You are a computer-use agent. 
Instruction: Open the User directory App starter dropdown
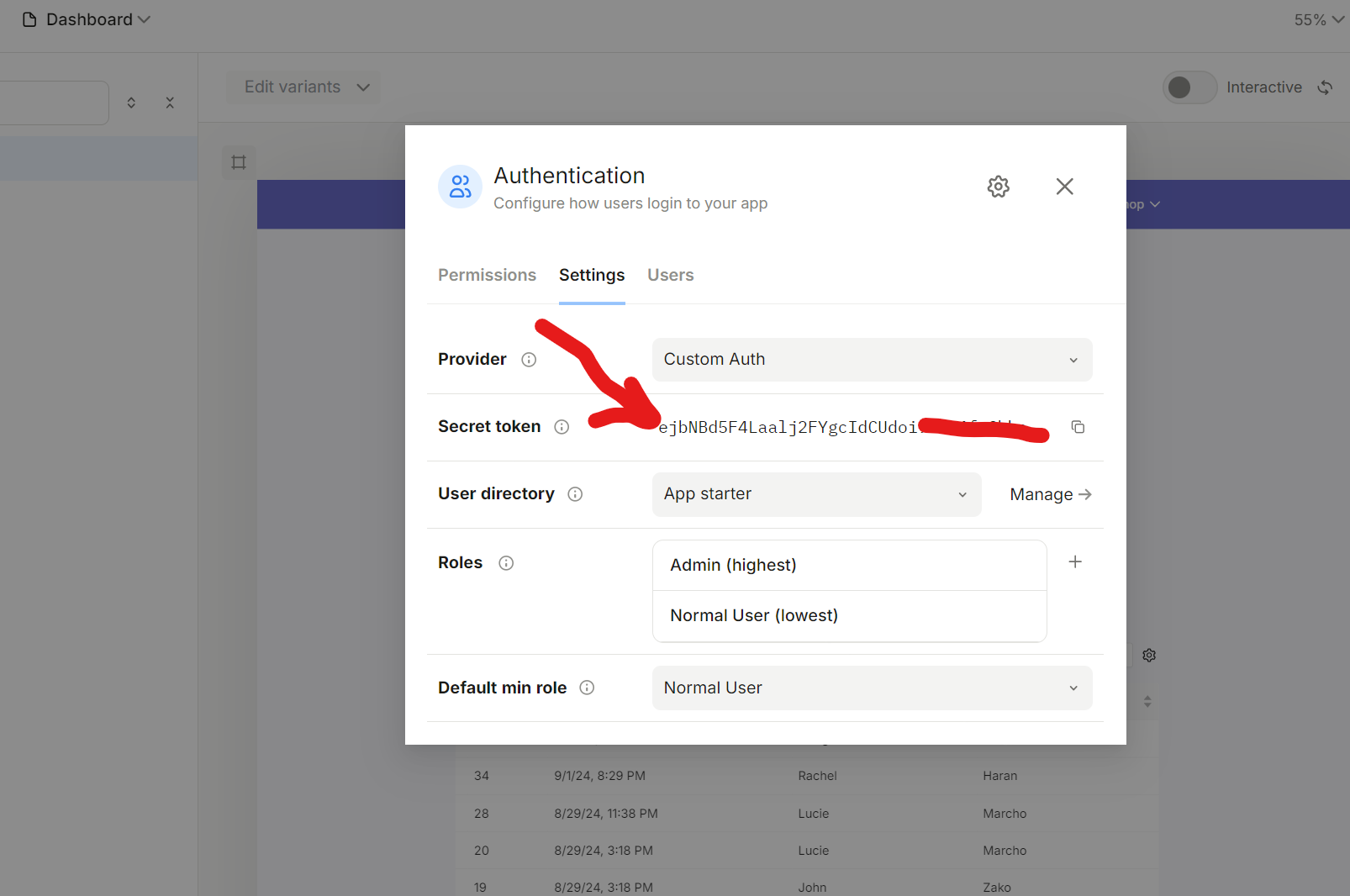(x=816, y=494)
